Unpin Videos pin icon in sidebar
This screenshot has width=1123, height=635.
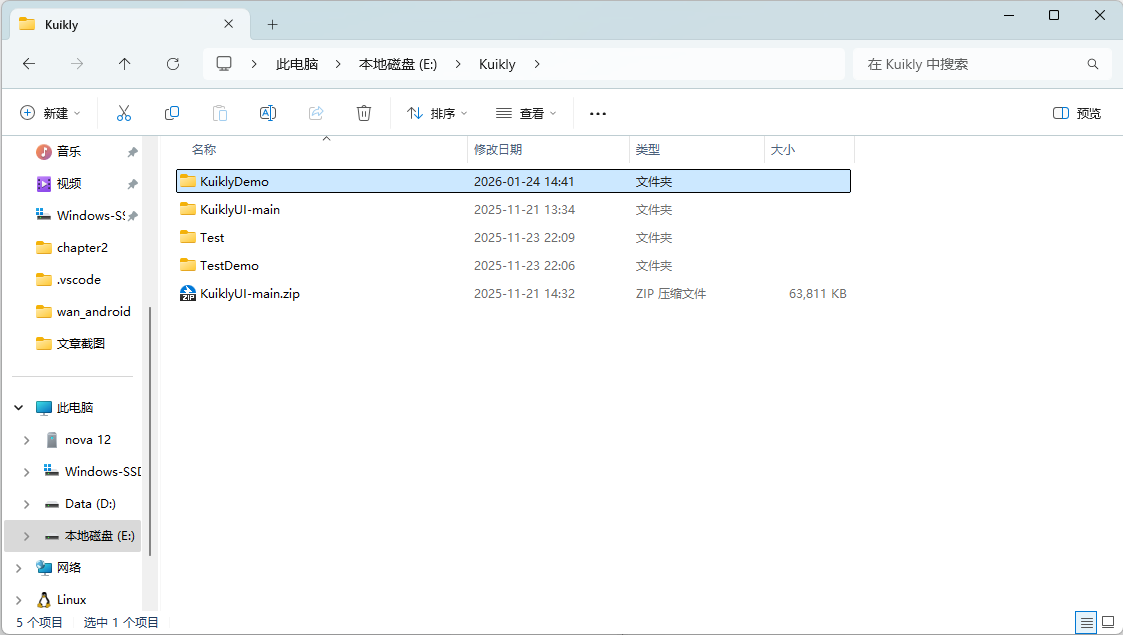(x=132, y=184)
